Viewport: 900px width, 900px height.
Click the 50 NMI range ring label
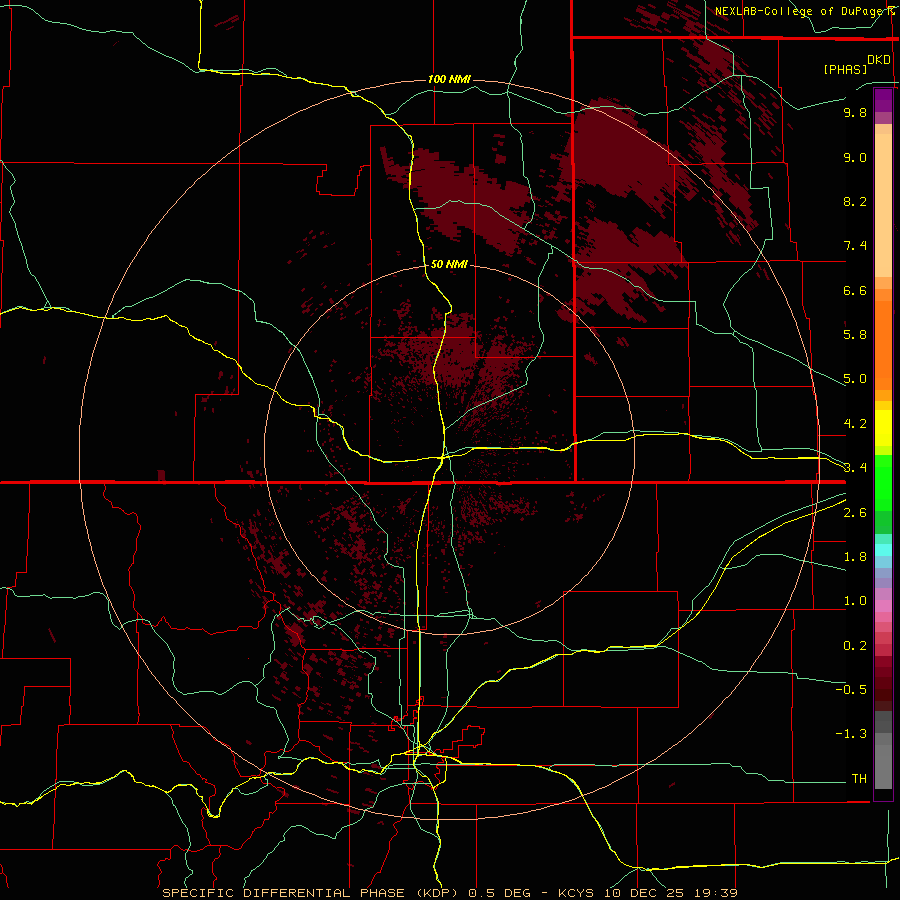pyautogui.click(x=449, y=264)
